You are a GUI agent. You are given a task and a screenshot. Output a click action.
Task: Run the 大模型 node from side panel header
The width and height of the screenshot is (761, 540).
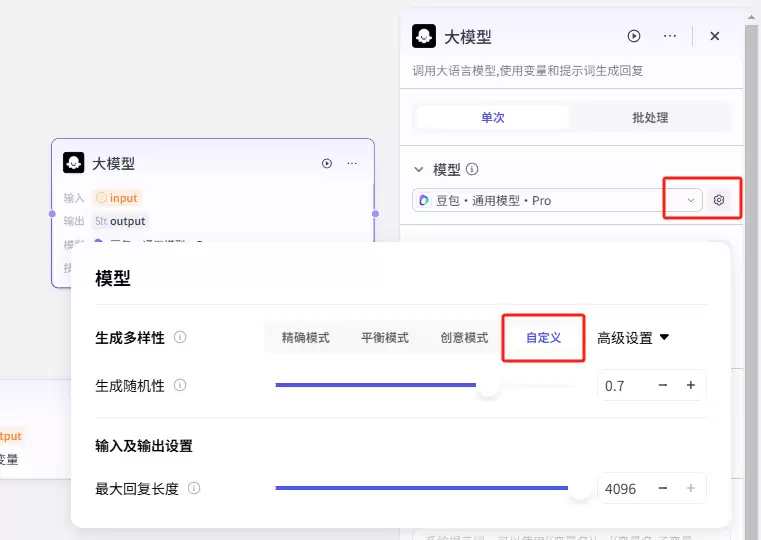pos(634,36)
